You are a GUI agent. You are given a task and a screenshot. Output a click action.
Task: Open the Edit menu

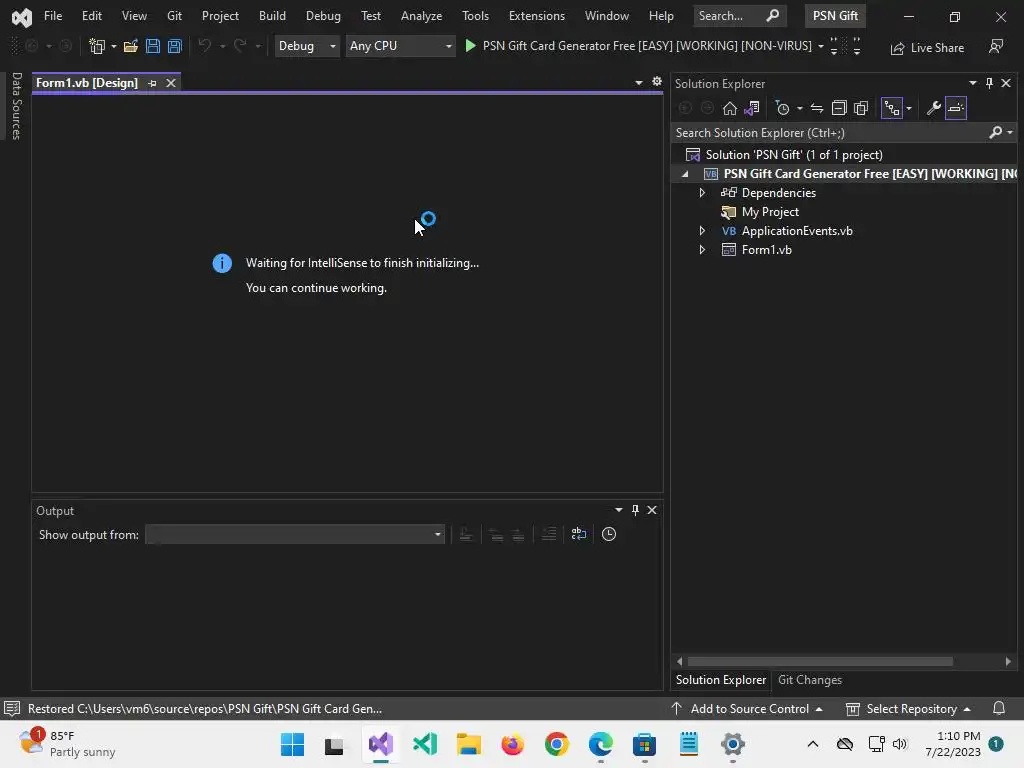click(91, 16)
